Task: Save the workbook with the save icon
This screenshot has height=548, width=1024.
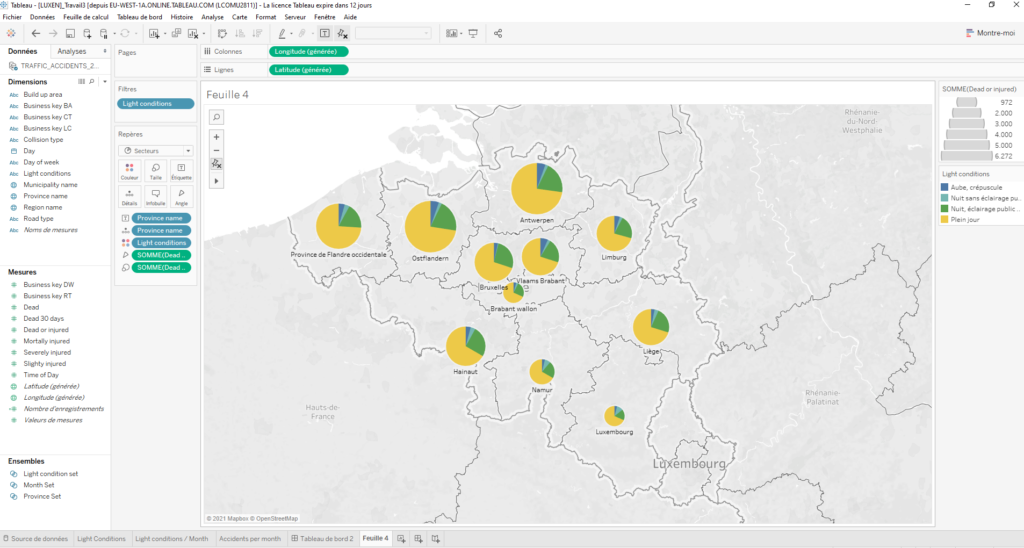Action: (70, 33)
